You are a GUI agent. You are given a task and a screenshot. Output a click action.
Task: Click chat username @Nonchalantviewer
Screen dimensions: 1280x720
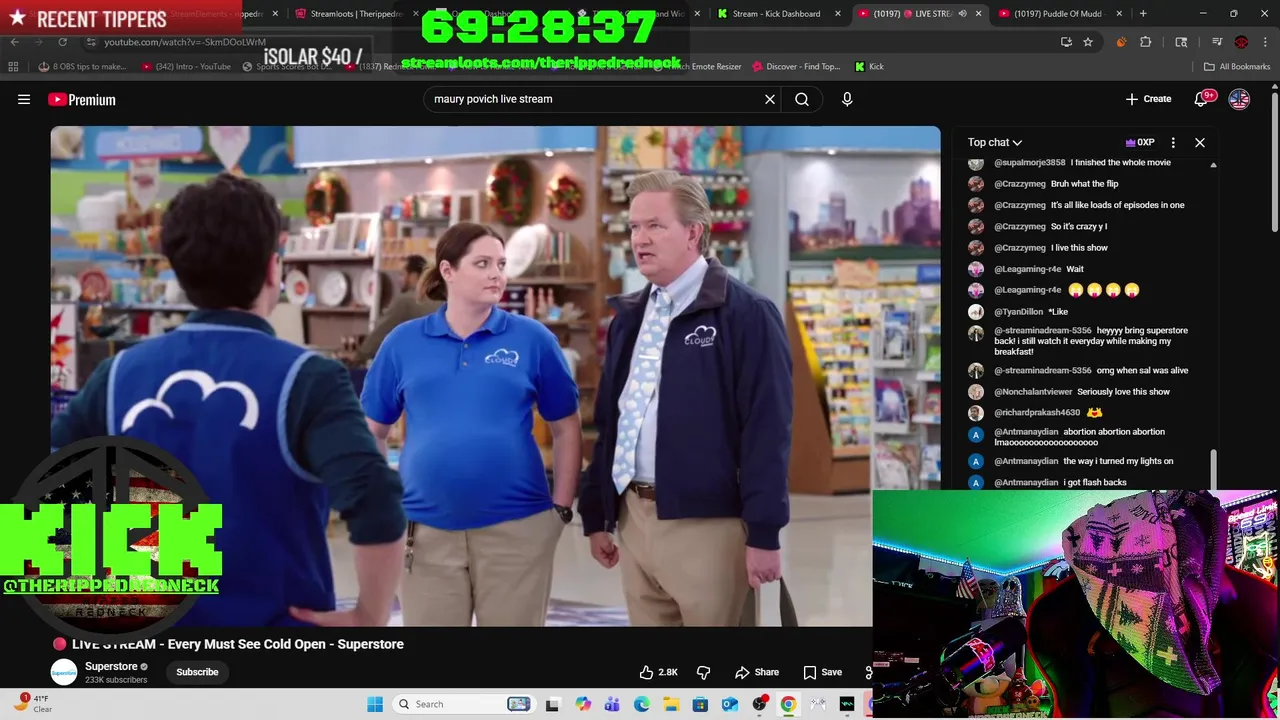(1033, 392)
